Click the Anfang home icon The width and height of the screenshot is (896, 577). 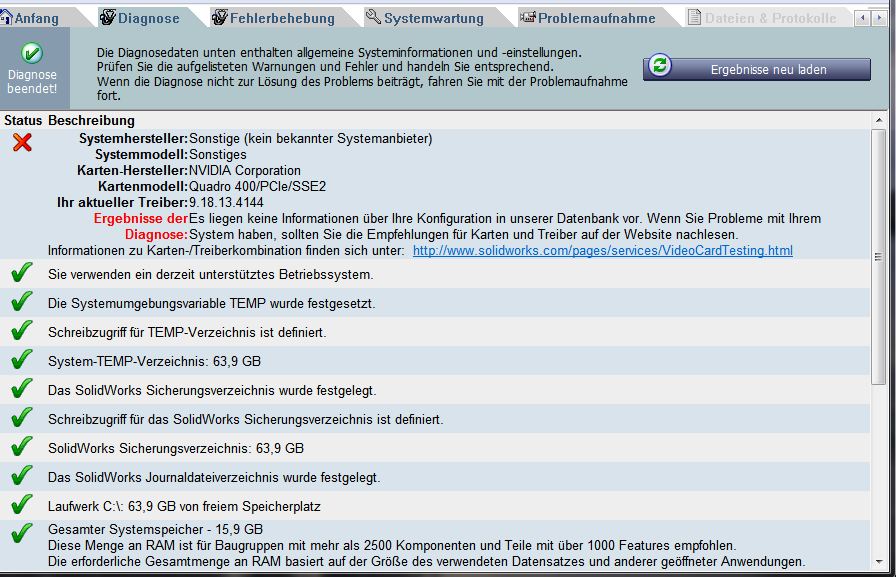6,18
